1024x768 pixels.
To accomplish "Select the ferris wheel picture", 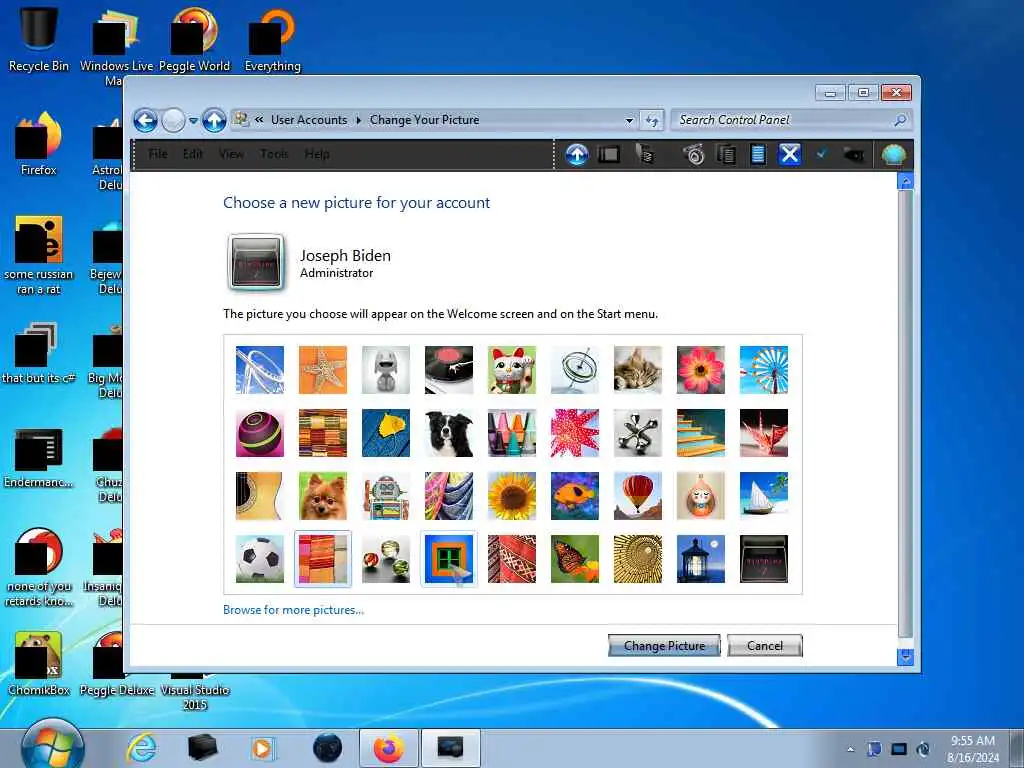I will 764,370.
